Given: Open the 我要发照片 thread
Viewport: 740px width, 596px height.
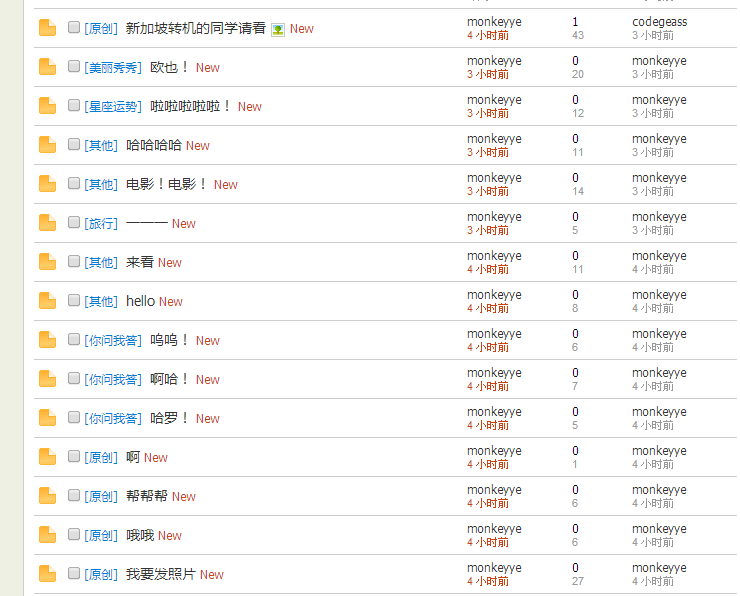Looking at the screenshot, I should click(x=160, y=574).
